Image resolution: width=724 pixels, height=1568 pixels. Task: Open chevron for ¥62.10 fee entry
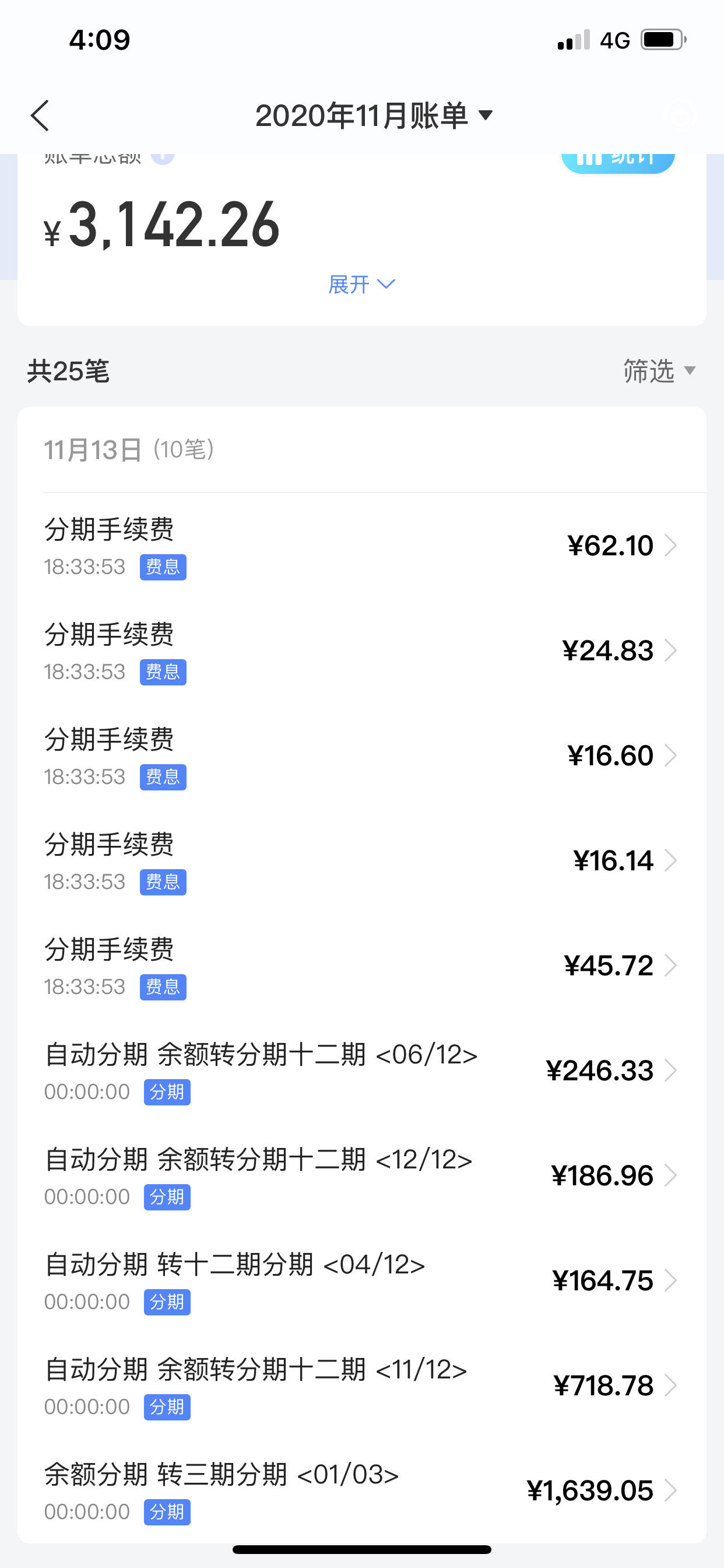pos(670,545)
